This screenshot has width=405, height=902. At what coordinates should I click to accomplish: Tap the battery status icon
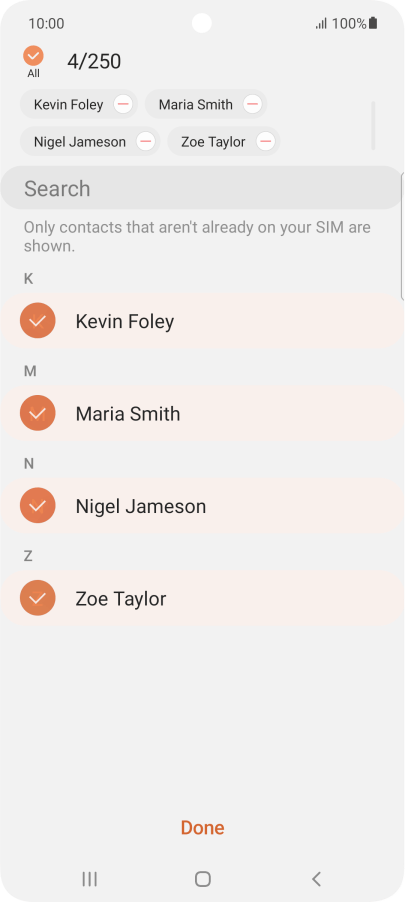point(373,24)
